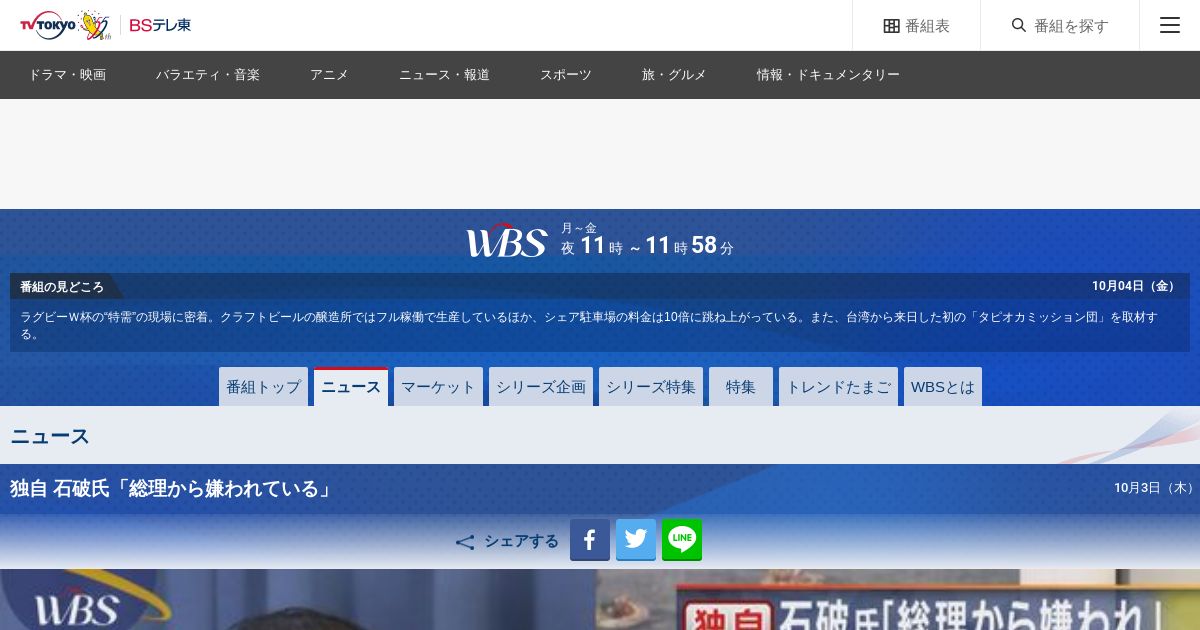Switch to シリーズ企画 tab
Screen dimensions: 1200x630
pos(541,387)
